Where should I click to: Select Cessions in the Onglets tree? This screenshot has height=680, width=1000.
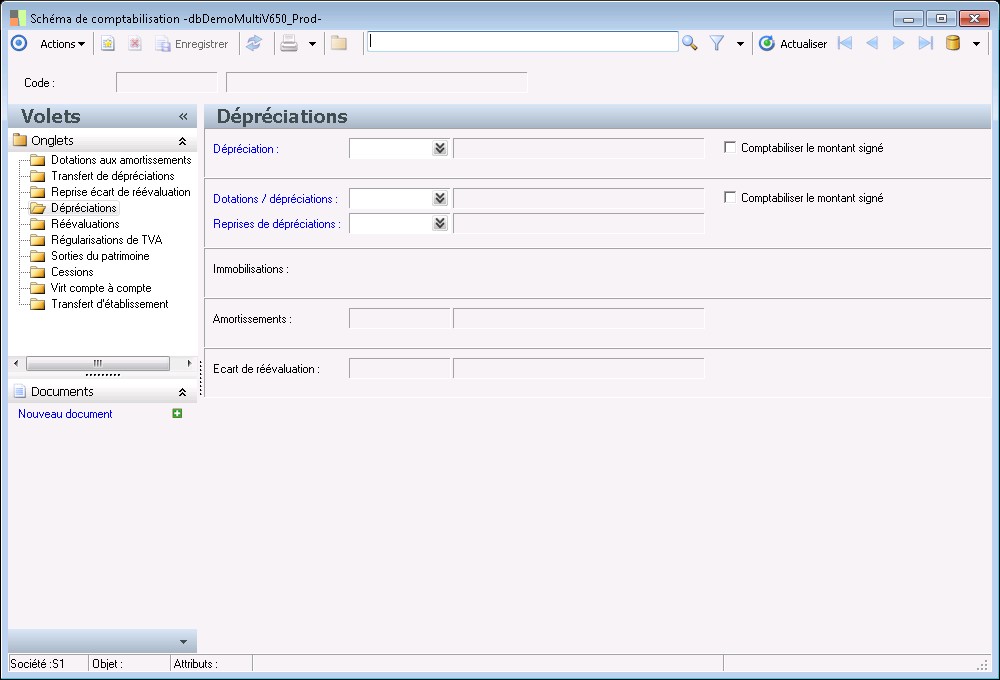pyautogui.click(x=72, y=272)
